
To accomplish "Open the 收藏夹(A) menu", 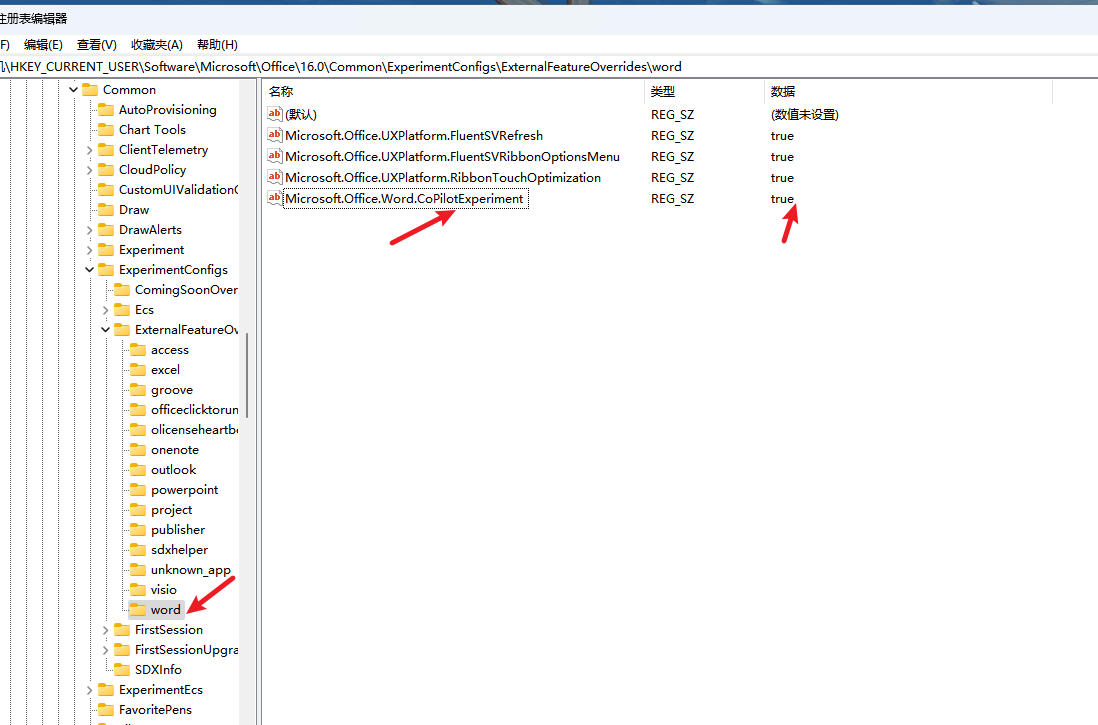I will tap(157, 44).
